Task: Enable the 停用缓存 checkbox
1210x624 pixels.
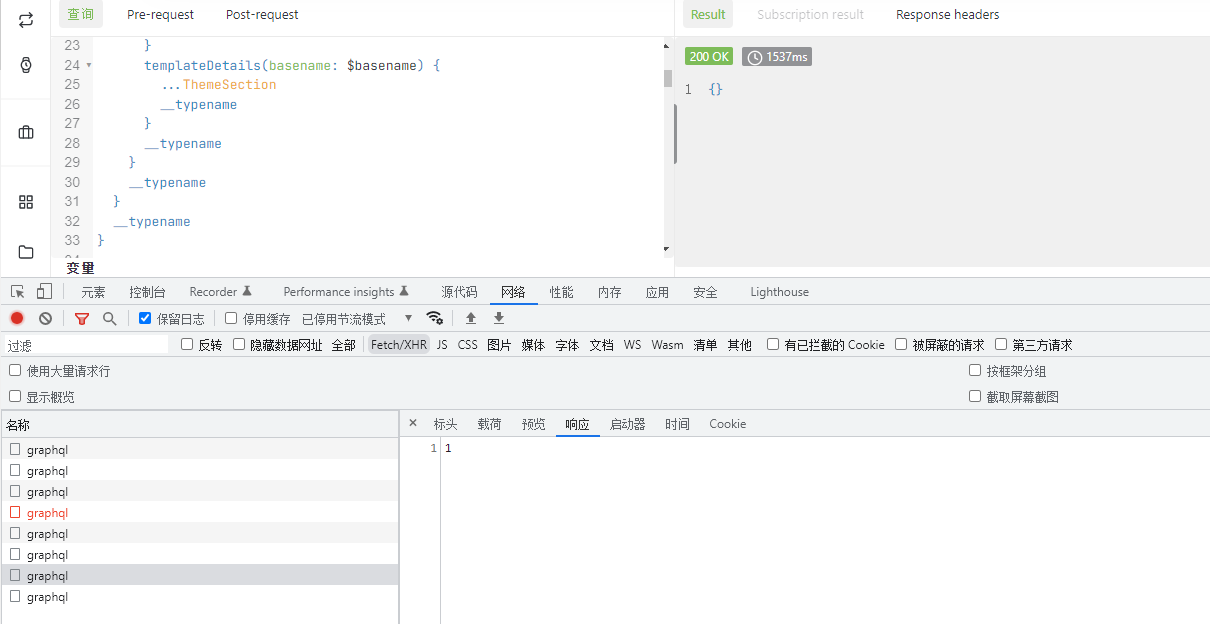Action: pos(231,319)
